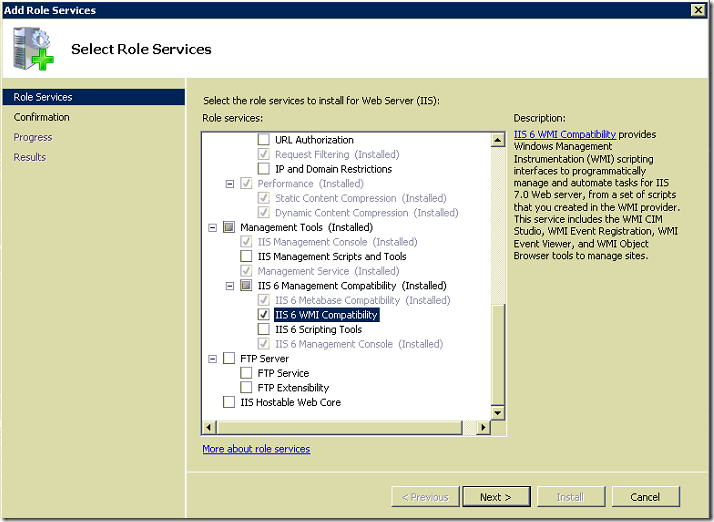Click the vertical scrollbar thumb
Viewport: 714px width, 522px height.
[x=498, y=354]
